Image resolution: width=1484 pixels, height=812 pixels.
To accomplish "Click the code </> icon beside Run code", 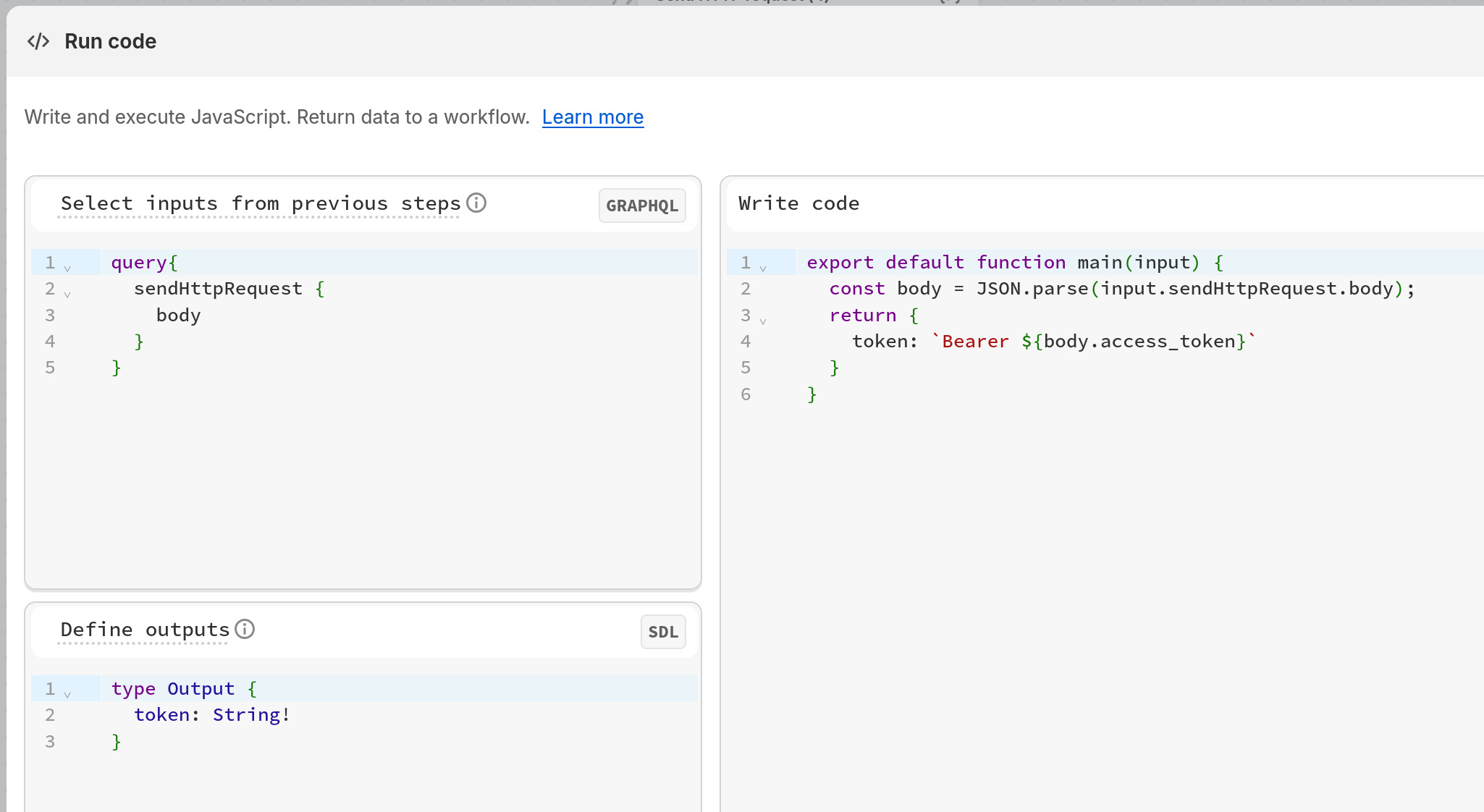I will [x=38, y=41].
